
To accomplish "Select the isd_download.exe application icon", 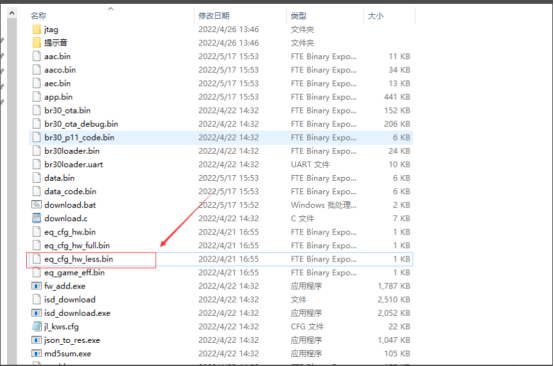I will 36,313.
